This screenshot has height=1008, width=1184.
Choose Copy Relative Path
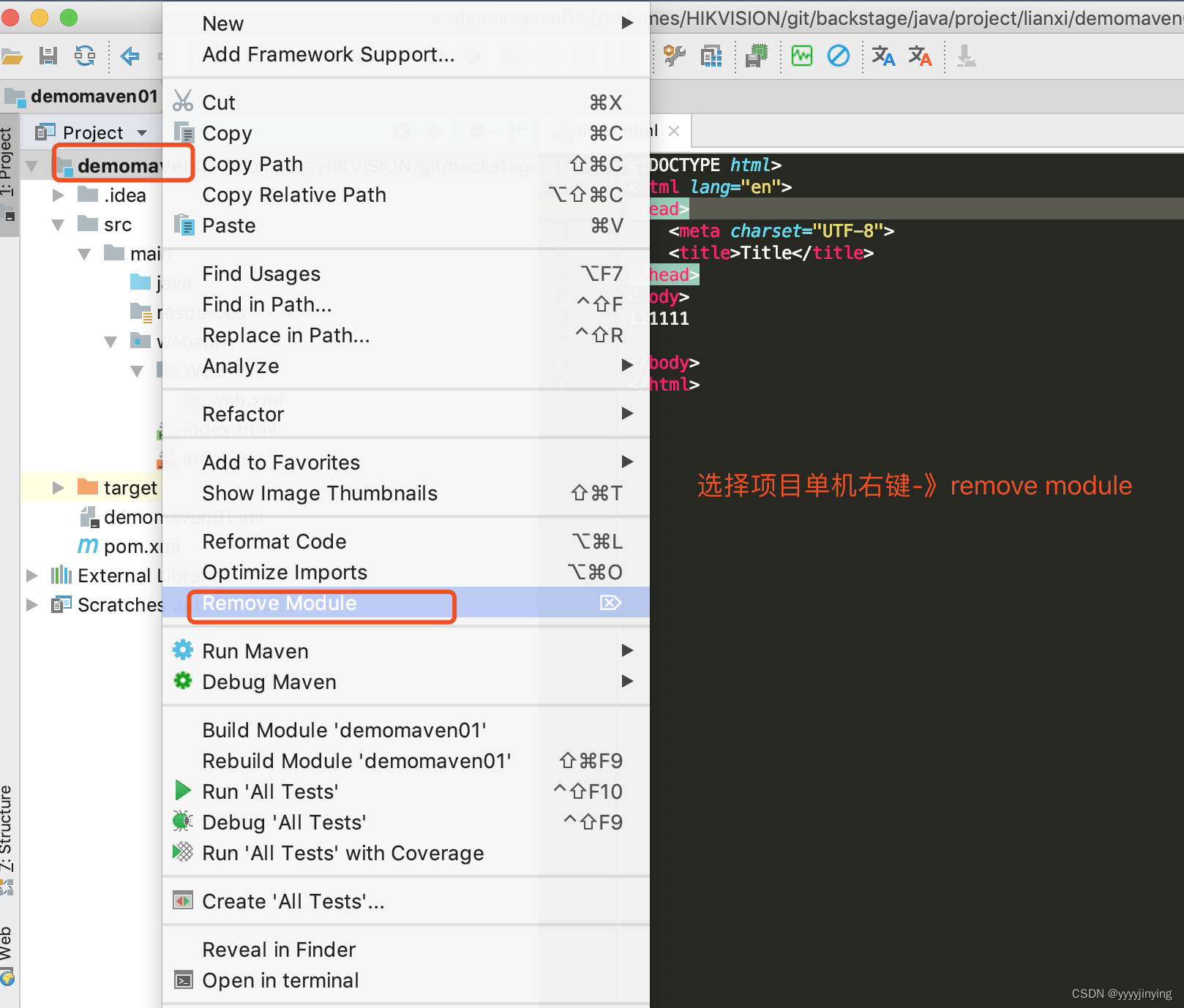(x=405, y=195)
